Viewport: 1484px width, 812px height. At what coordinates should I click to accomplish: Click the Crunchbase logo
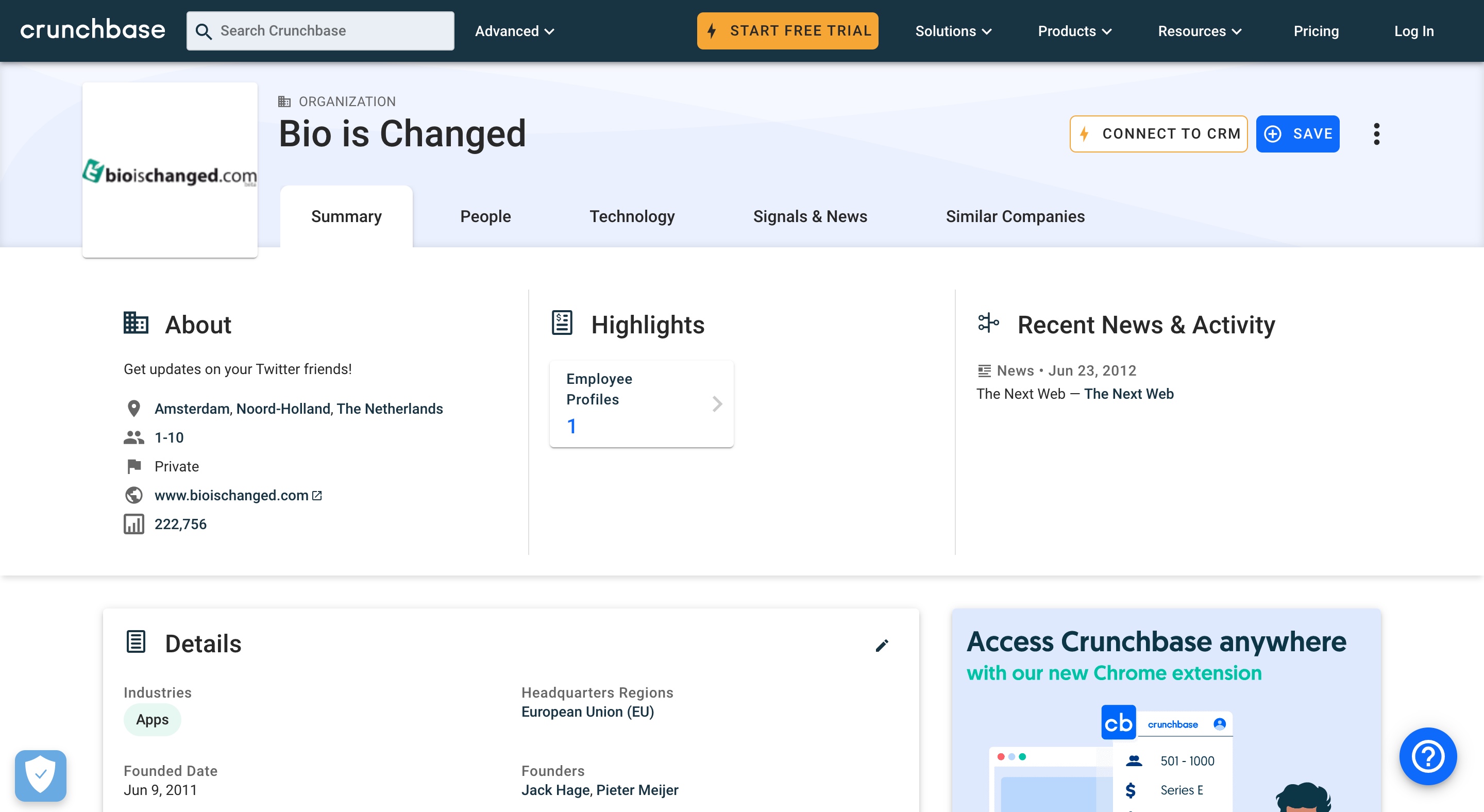92,30
